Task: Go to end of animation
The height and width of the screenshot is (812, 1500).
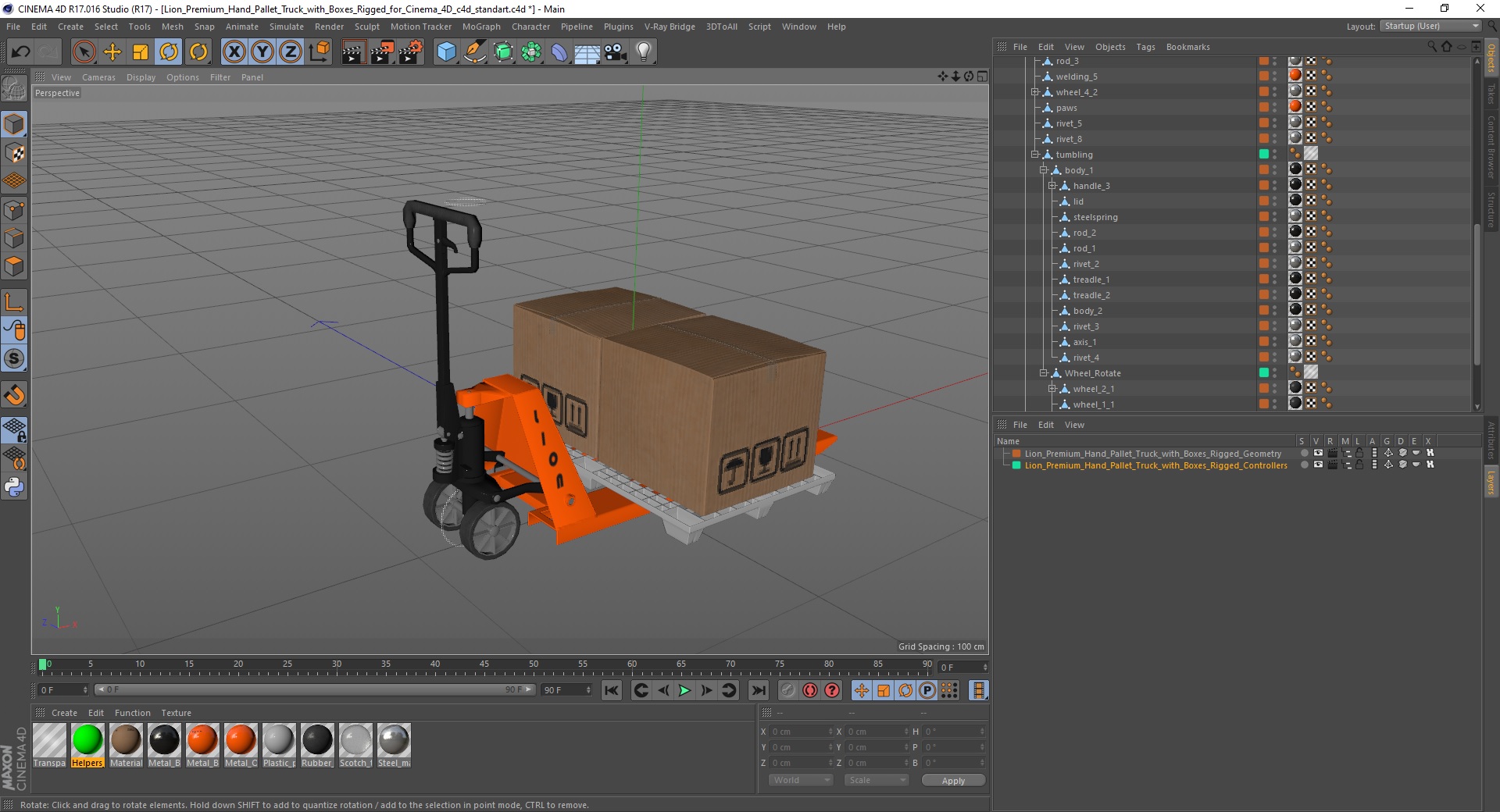Action: (x=758, y=690)
